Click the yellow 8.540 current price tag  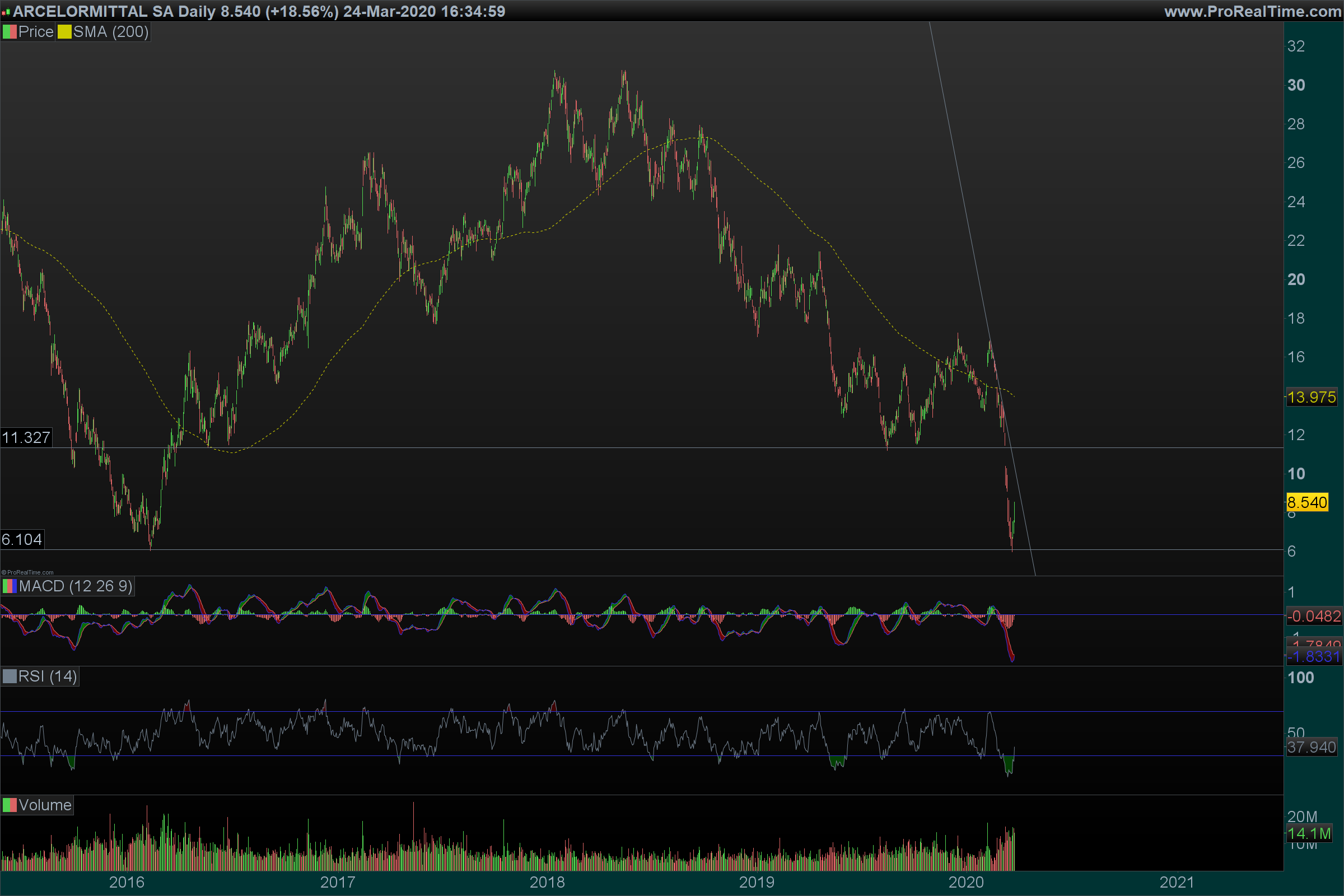click(1307, 503)
